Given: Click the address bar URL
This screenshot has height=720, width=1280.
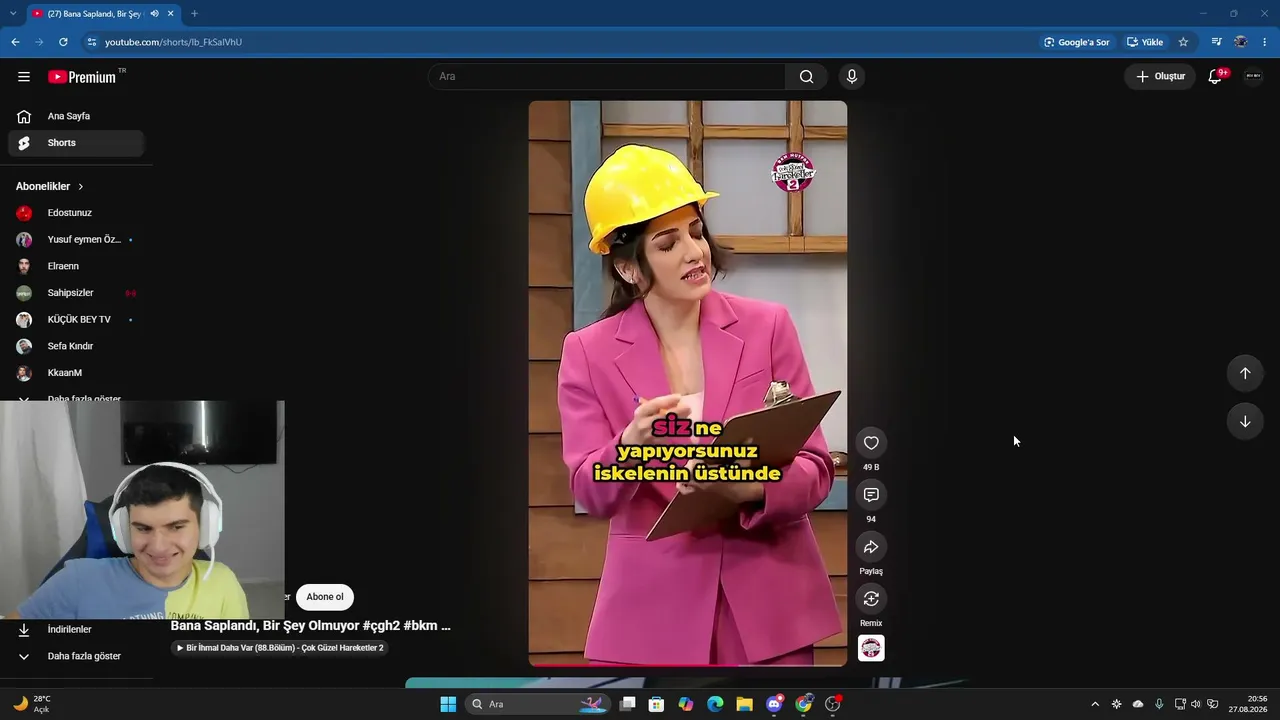Looking at the screenshot, I should coord(174,42).
